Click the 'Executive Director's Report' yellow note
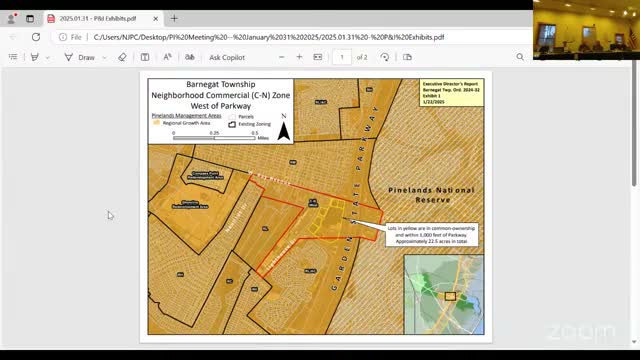640x360 pixels. coord(451,93)
